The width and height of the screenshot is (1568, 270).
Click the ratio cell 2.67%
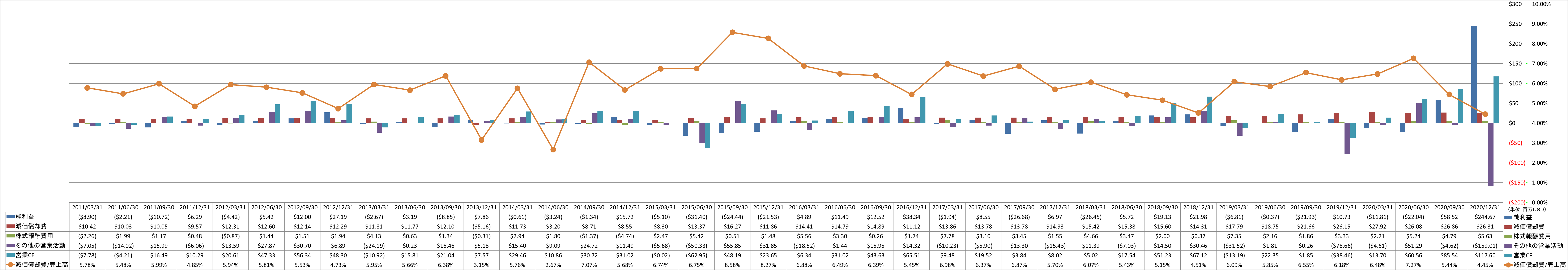point(553,265)
